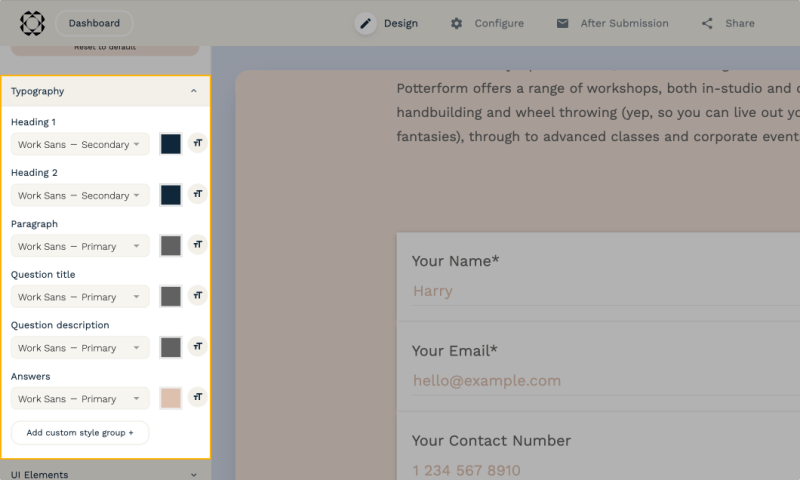Change Question title color swatch
This screenshot has width=800, height=480.
(x=170, y=296)
